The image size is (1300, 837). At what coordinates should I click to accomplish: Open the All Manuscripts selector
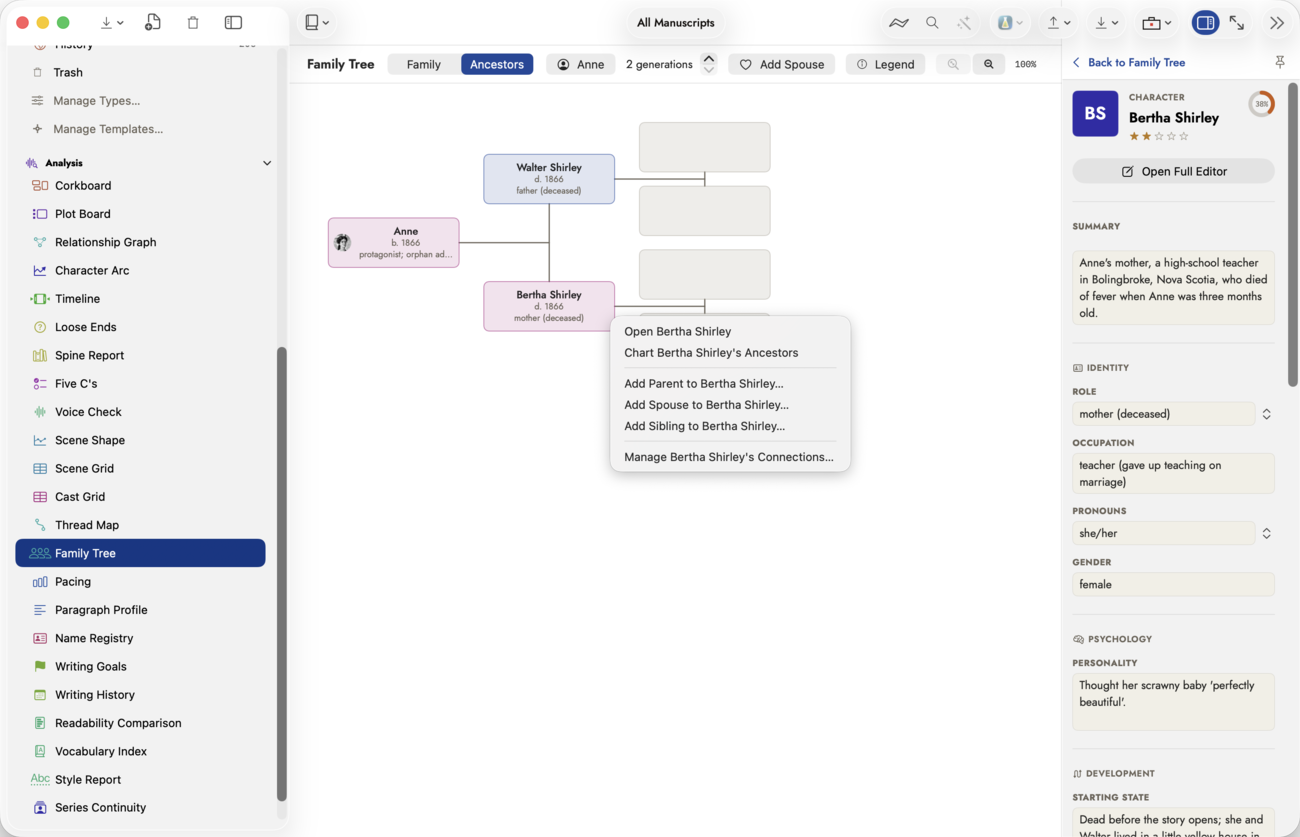pyautogui.click(x=676, y=23)
